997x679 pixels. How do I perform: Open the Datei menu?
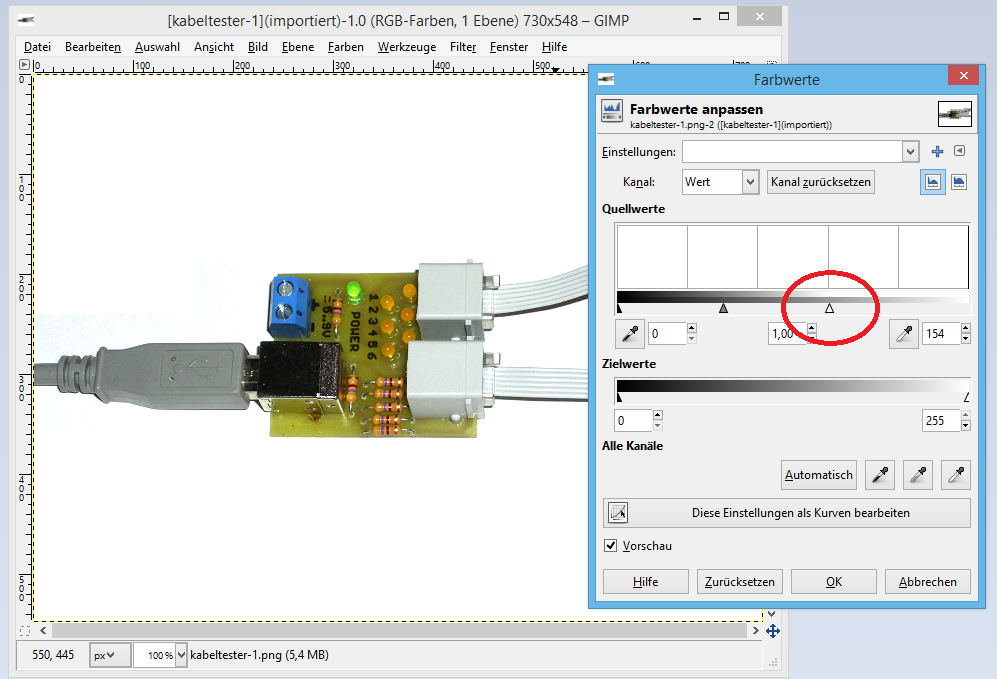point(38,47)
